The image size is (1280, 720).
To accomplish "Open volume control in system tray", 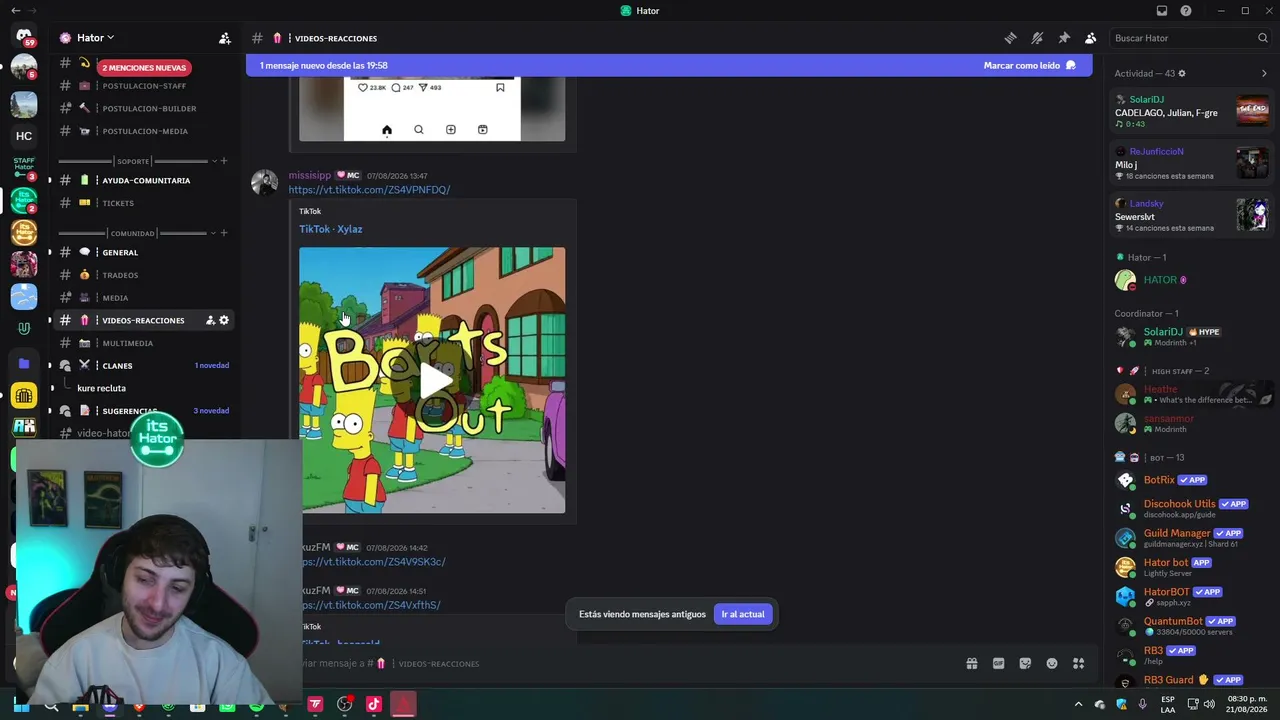I will pyautogui.click(x=1210, y=704).
